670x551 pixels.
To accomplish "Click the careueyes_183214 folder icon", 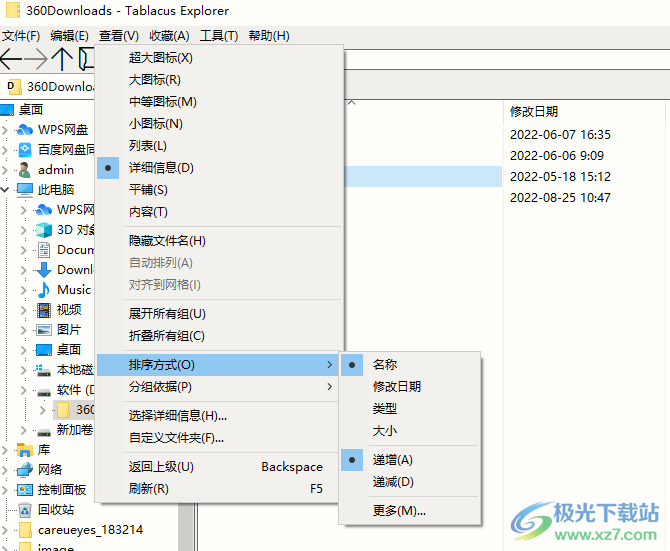I will pyautogui.click(x=25, y=530).
